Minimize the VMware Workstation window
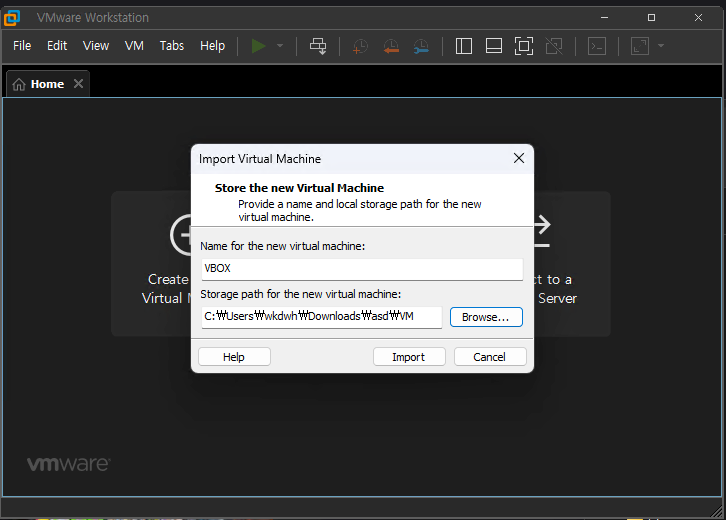Viewport: 726px width, 520px height. click(604, 18)
